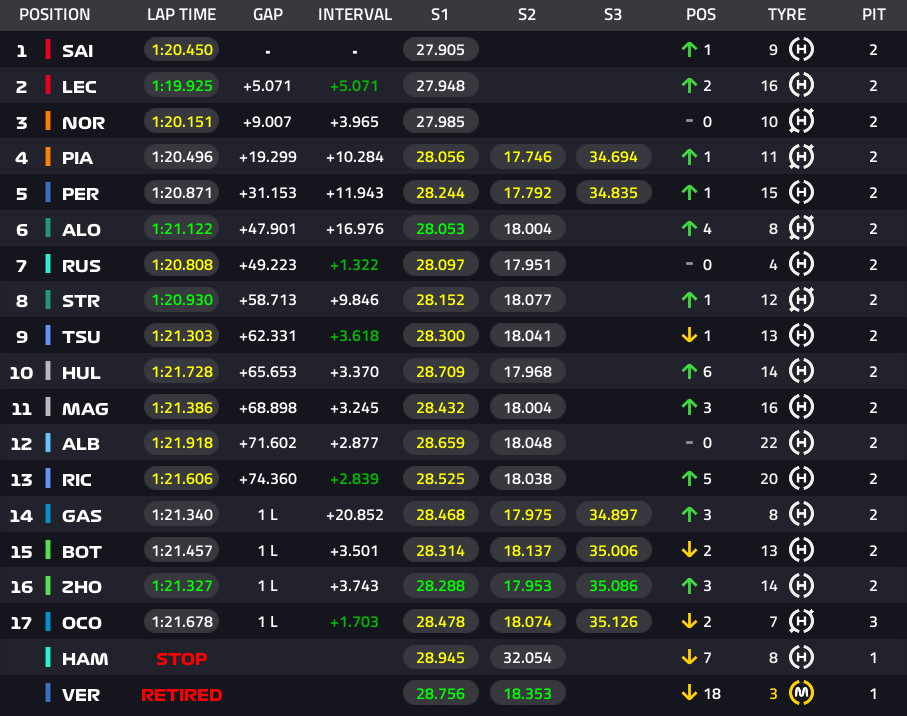Click Perez's blue team colour bar

(x=48, y=192)
